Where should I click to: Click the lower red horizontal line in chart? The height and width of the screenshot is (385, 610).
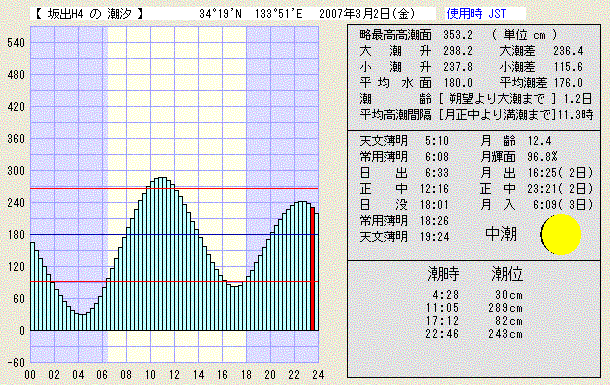[x=174, y=282]
